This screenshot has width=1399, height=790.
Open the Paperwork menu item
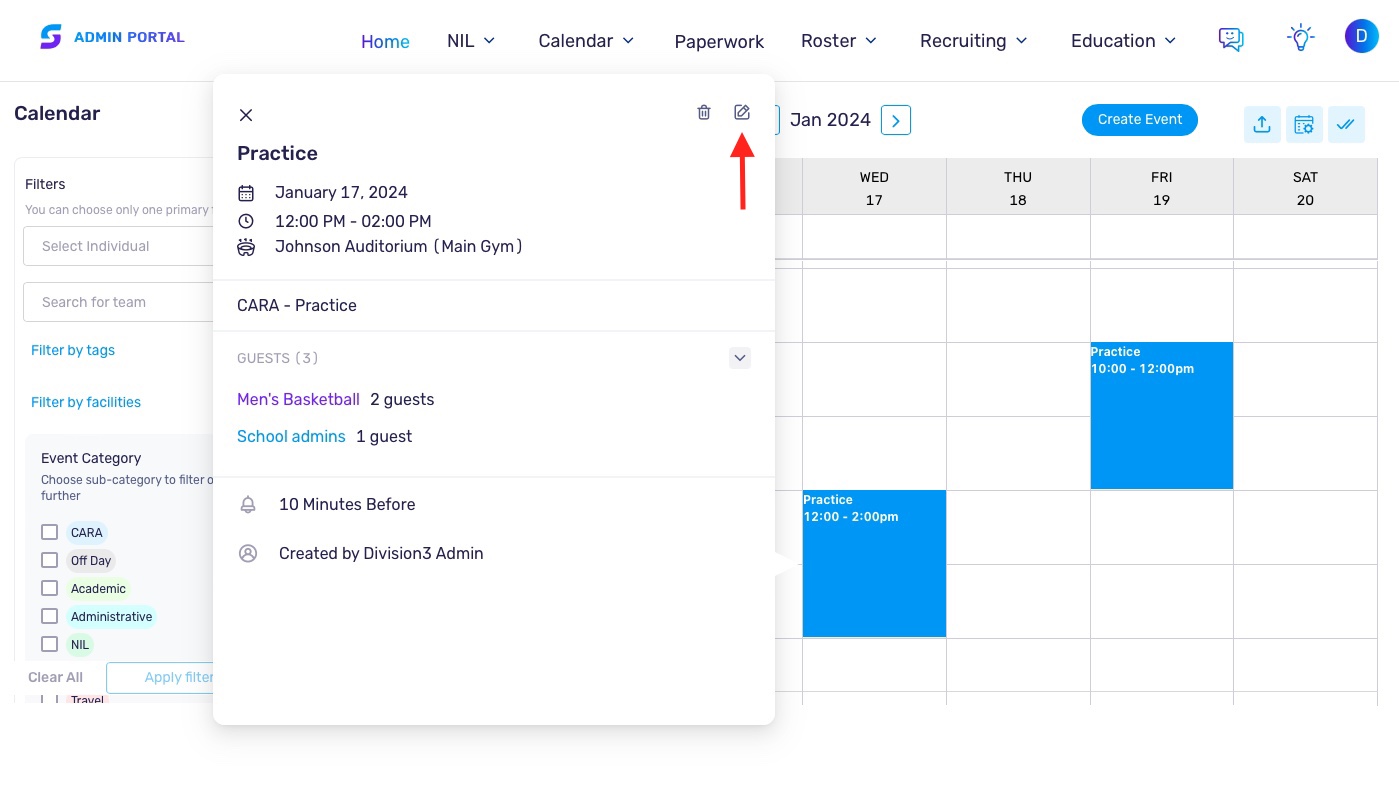(x=719, y=42)
